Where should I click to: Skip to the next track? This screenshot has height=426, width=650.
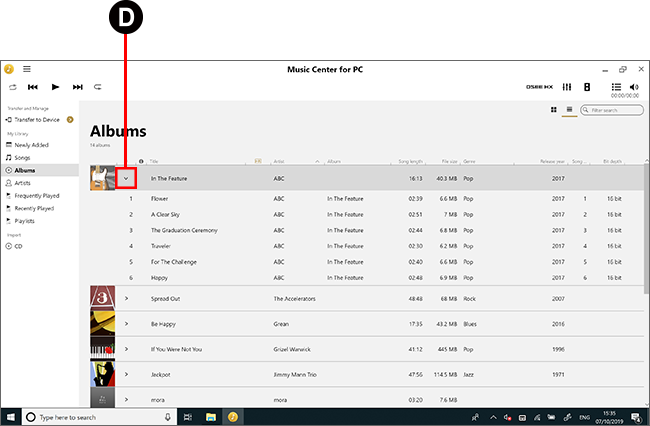tap(77, 88)
